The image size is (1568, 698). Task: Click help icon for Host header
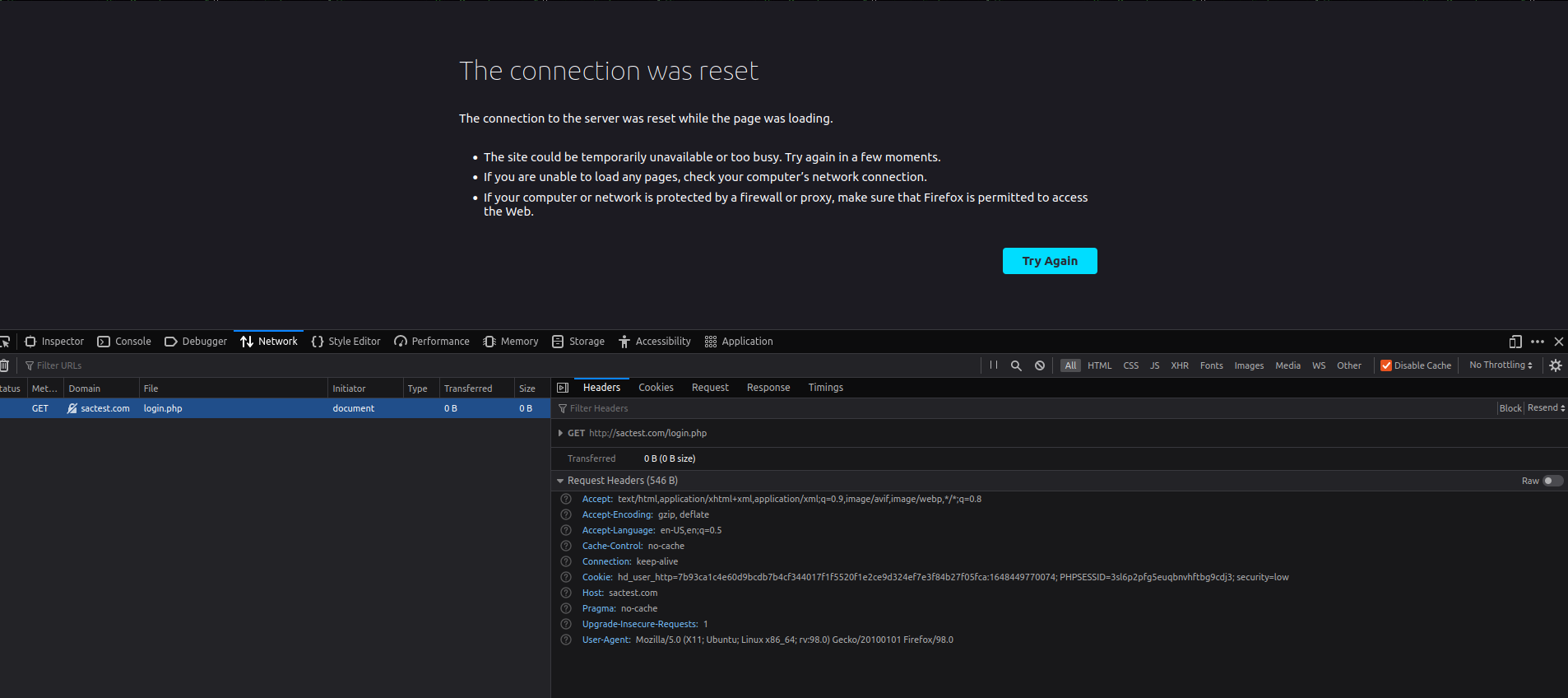[x=566, y=593]
